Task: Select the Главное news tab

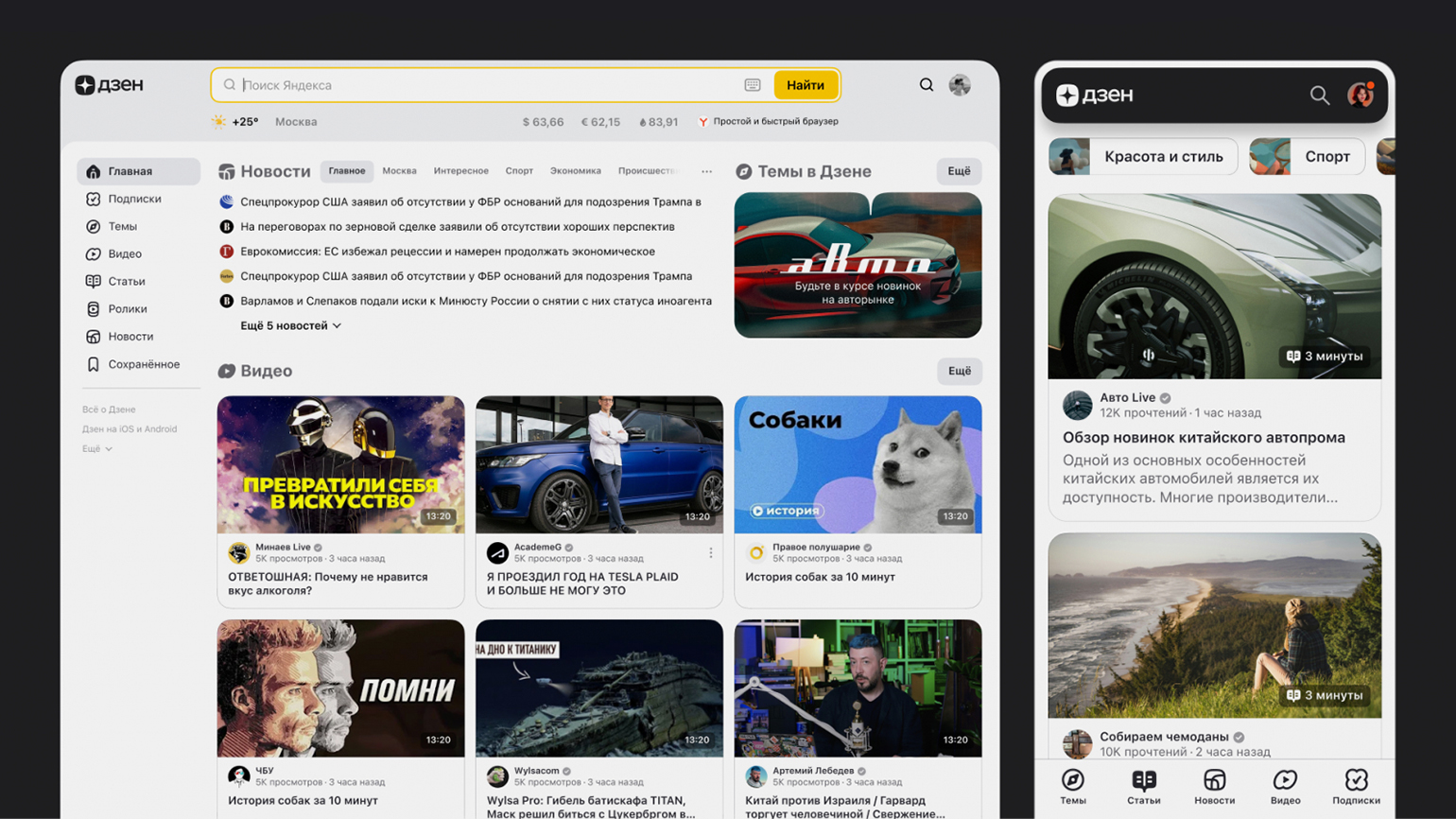Action: click(347, 171)
